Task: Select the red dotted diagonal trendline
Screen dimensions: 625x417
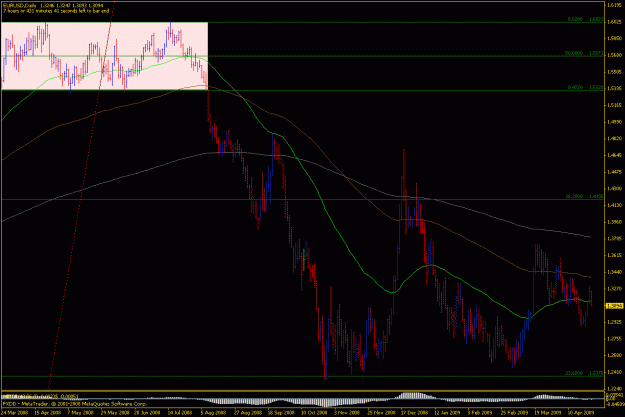Action: tap(82, 194)
